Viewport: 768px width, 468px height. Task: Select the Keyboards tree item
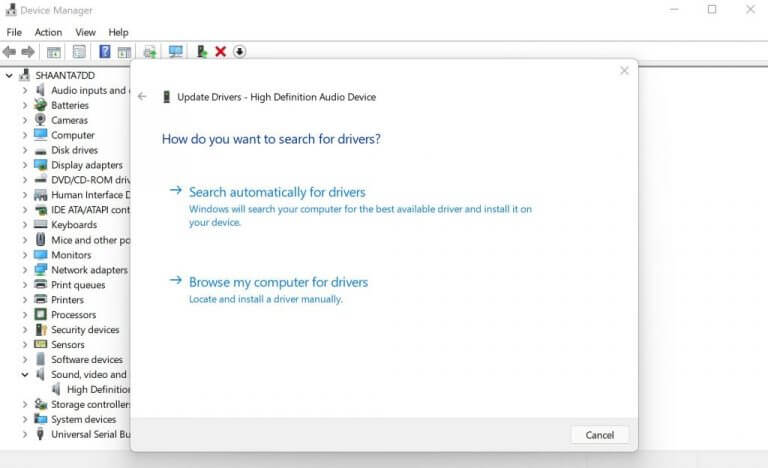tap(73, 225)
